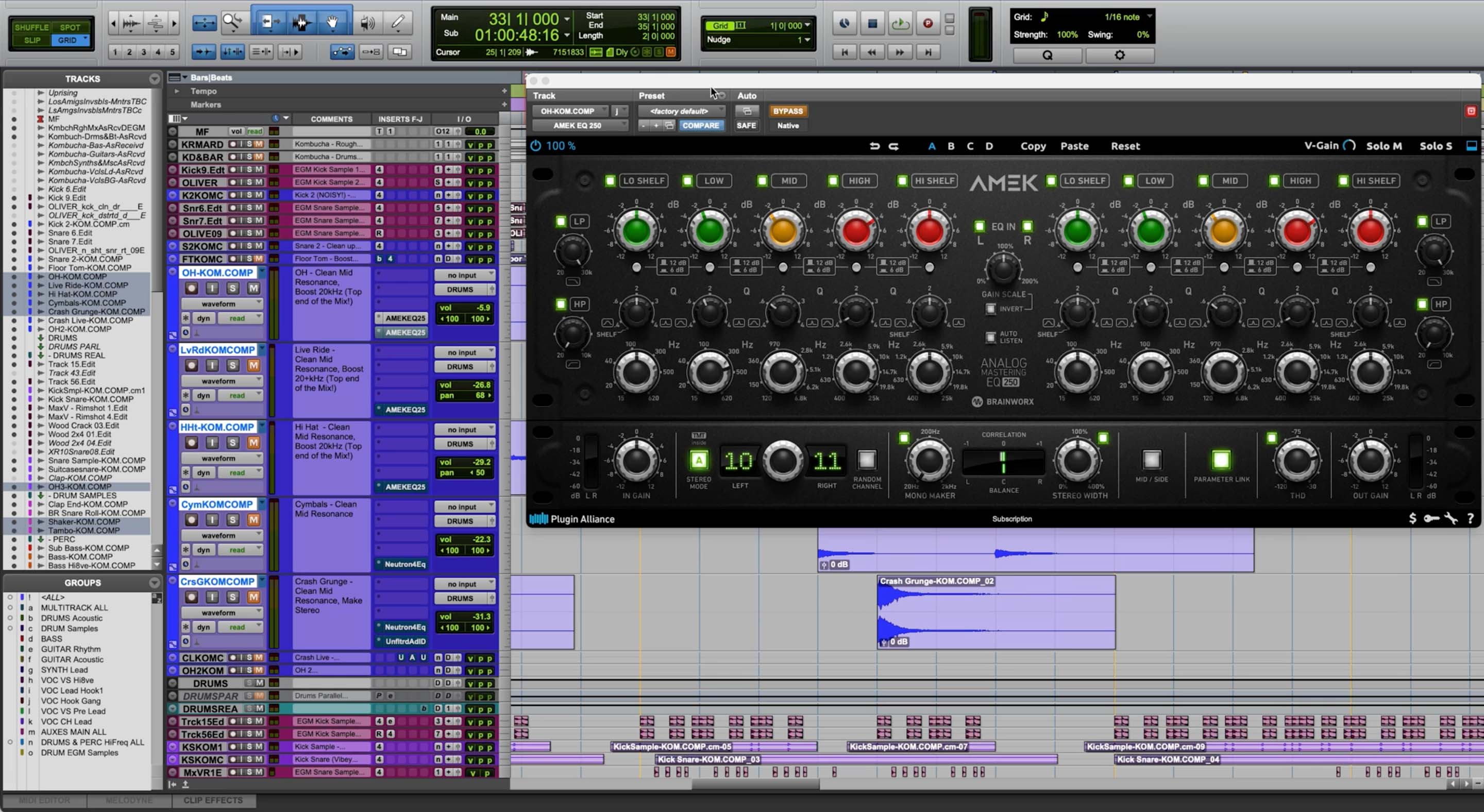Select plugin setting slot D
This screenshot has height=812, width=1484.
click(x=989, y=146)
